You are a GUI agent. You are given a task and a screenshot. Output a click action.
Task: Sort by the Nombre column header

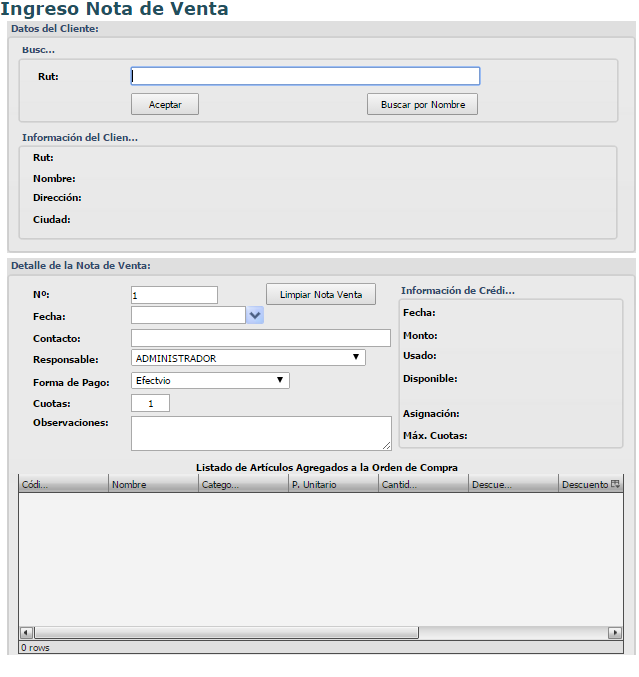[153, 484]
